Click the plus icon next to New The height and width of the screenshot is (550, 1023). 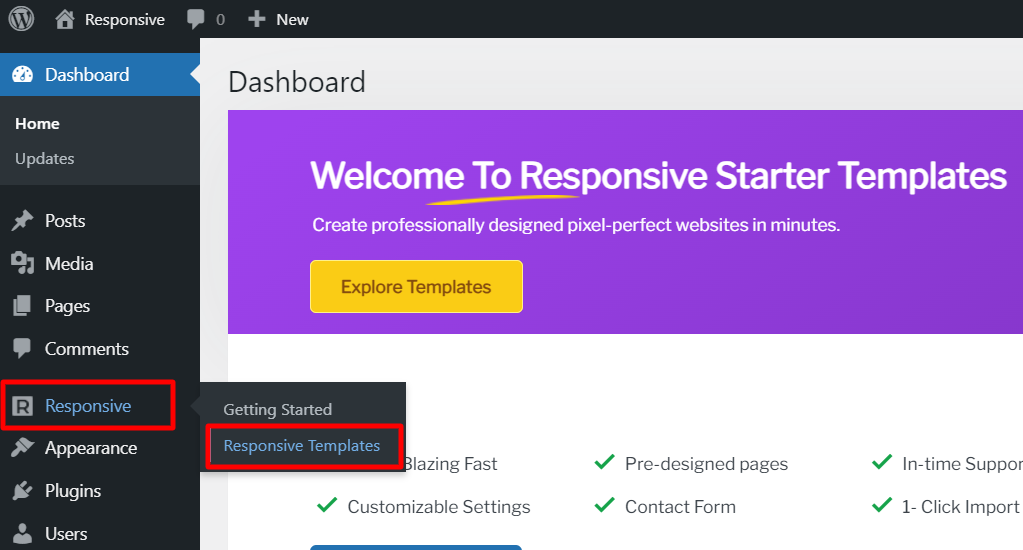click(256, 19)
